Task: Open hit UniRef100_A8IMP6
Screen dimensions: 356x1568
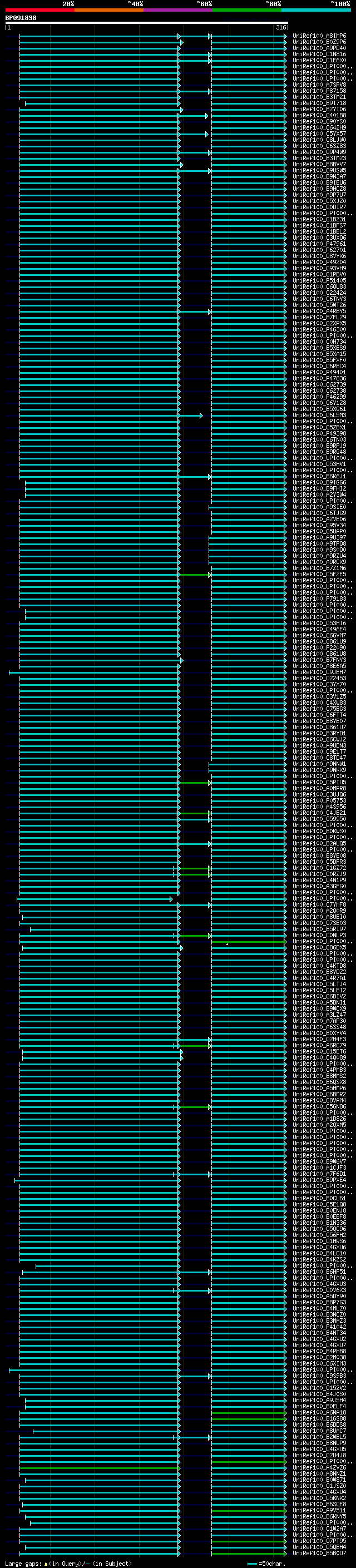Action: click(319, 36)
